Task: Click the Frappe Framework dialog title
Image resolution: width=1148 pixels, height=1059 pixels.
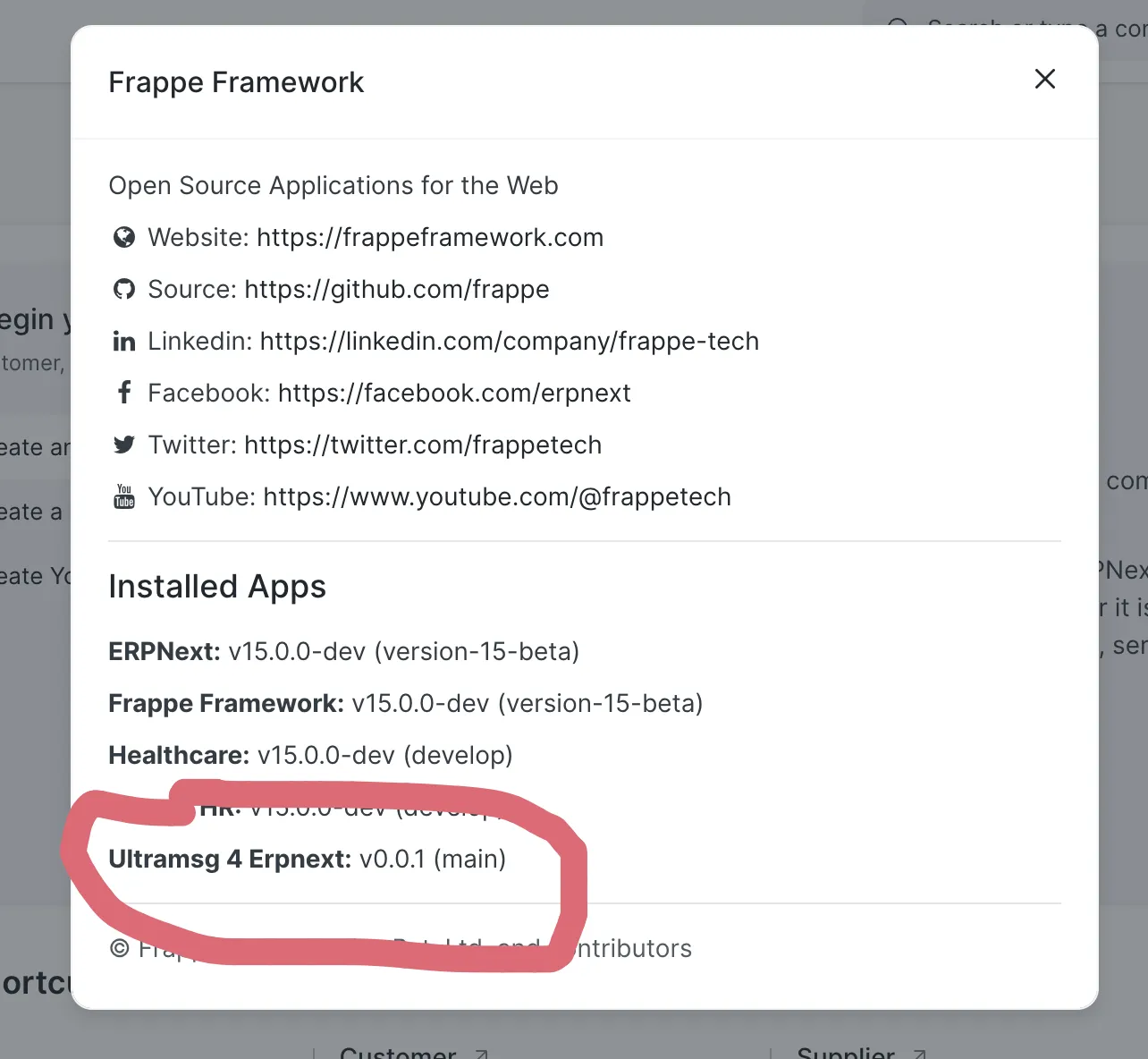Action: click(236, 82)
